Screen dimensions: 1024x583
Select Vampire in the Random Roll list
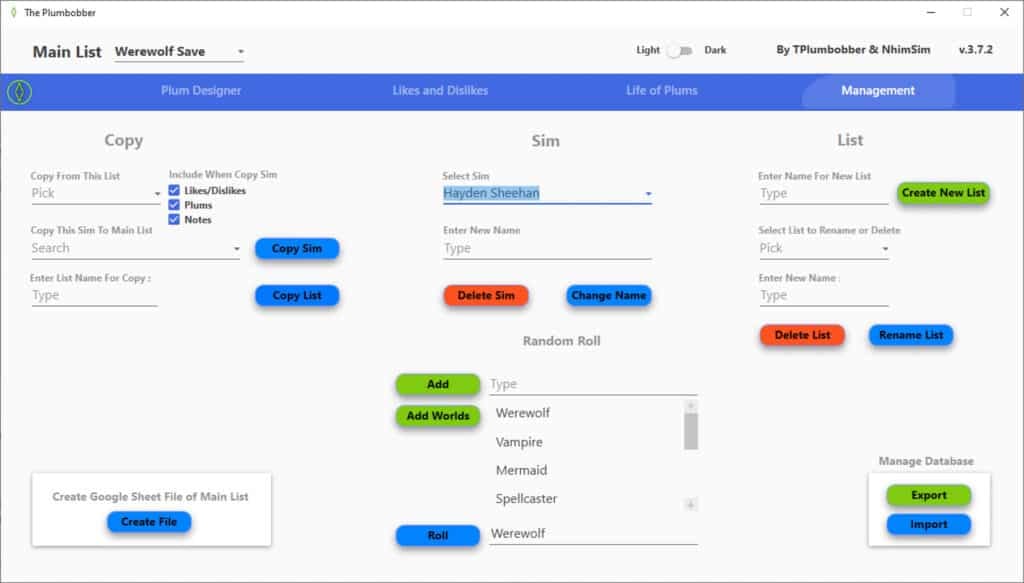click(519, 442)
